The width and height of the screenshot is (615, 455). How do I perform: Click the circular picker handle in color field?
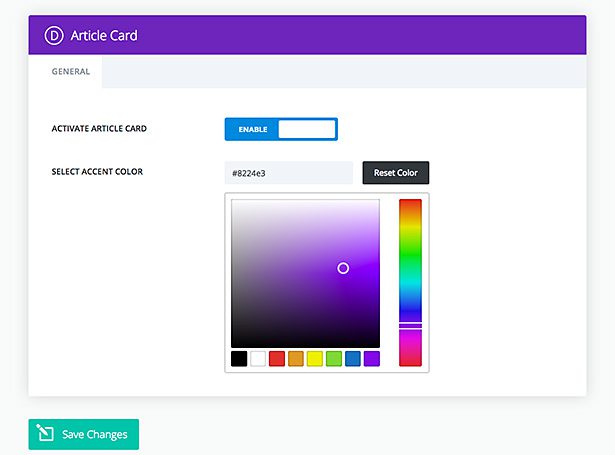(343, 268)
